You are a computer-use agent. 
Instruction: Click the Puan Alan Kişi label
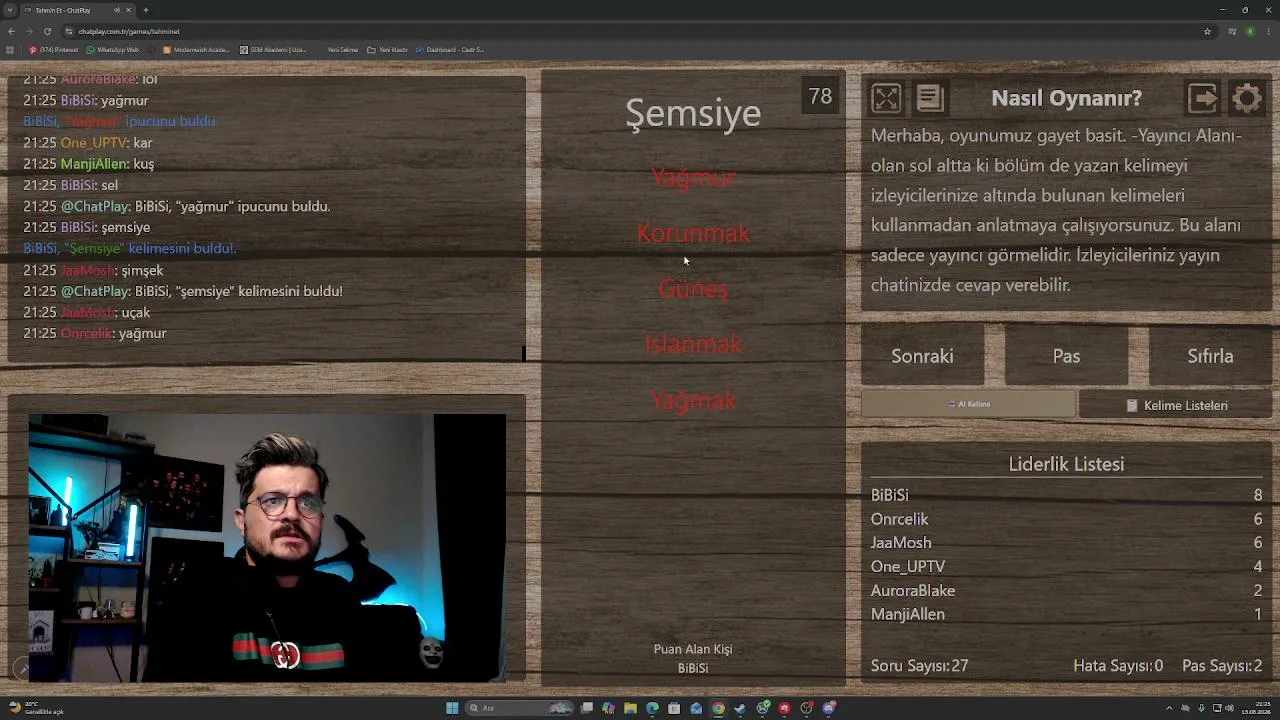click(693, 649)
